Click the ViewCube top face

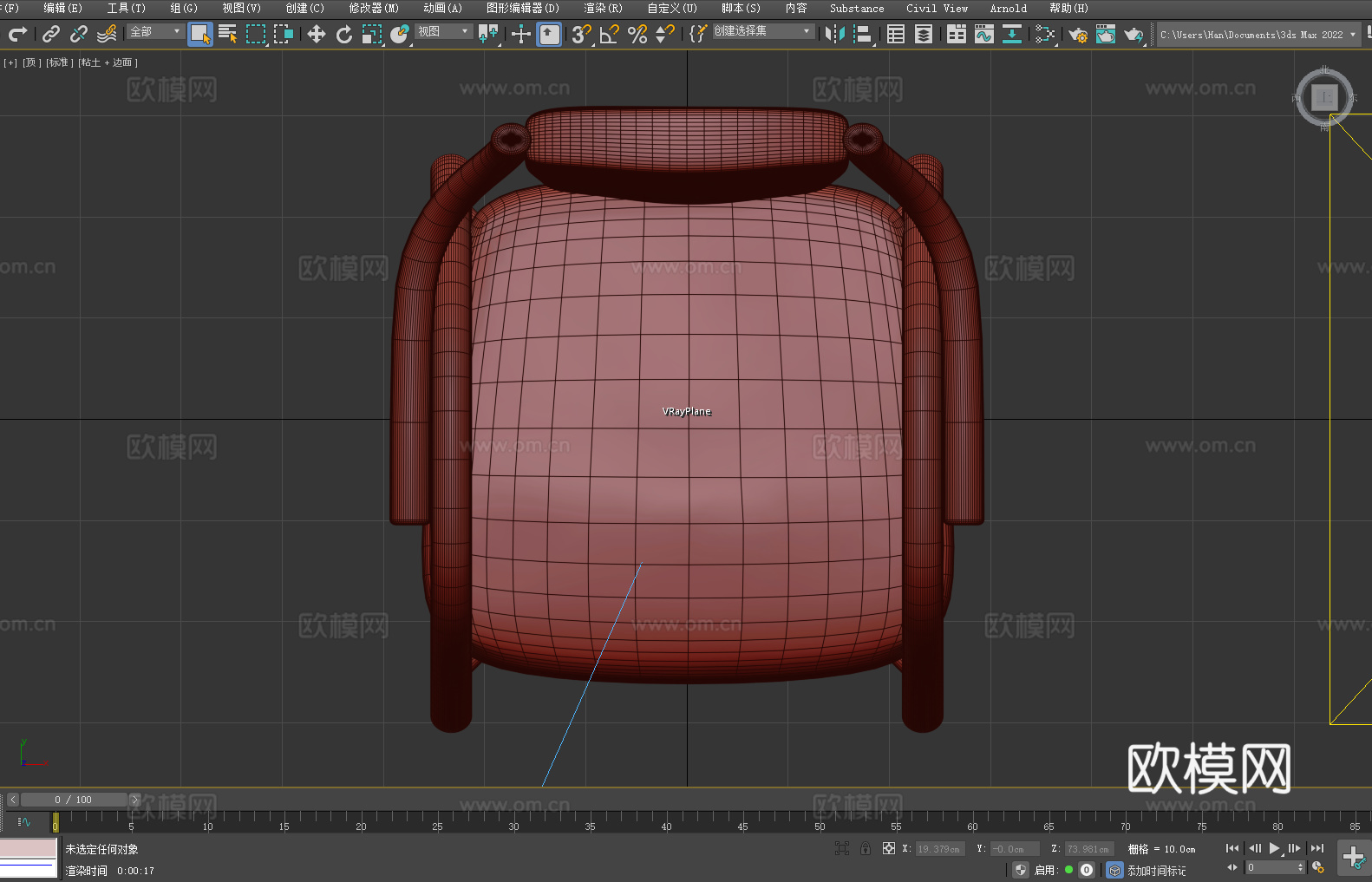(1324, 97)
